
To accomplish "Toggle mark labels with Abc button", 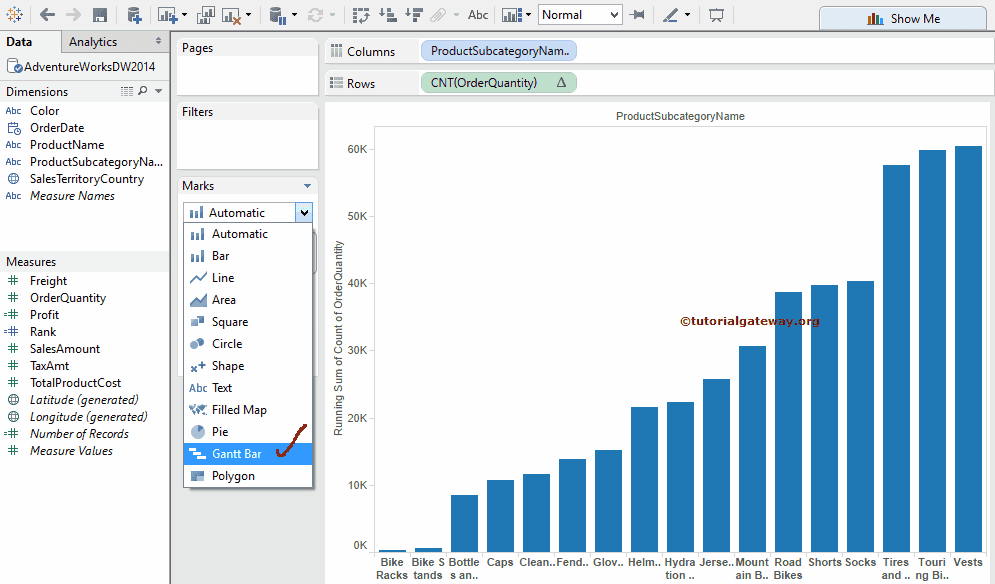I will pos(478,15).
